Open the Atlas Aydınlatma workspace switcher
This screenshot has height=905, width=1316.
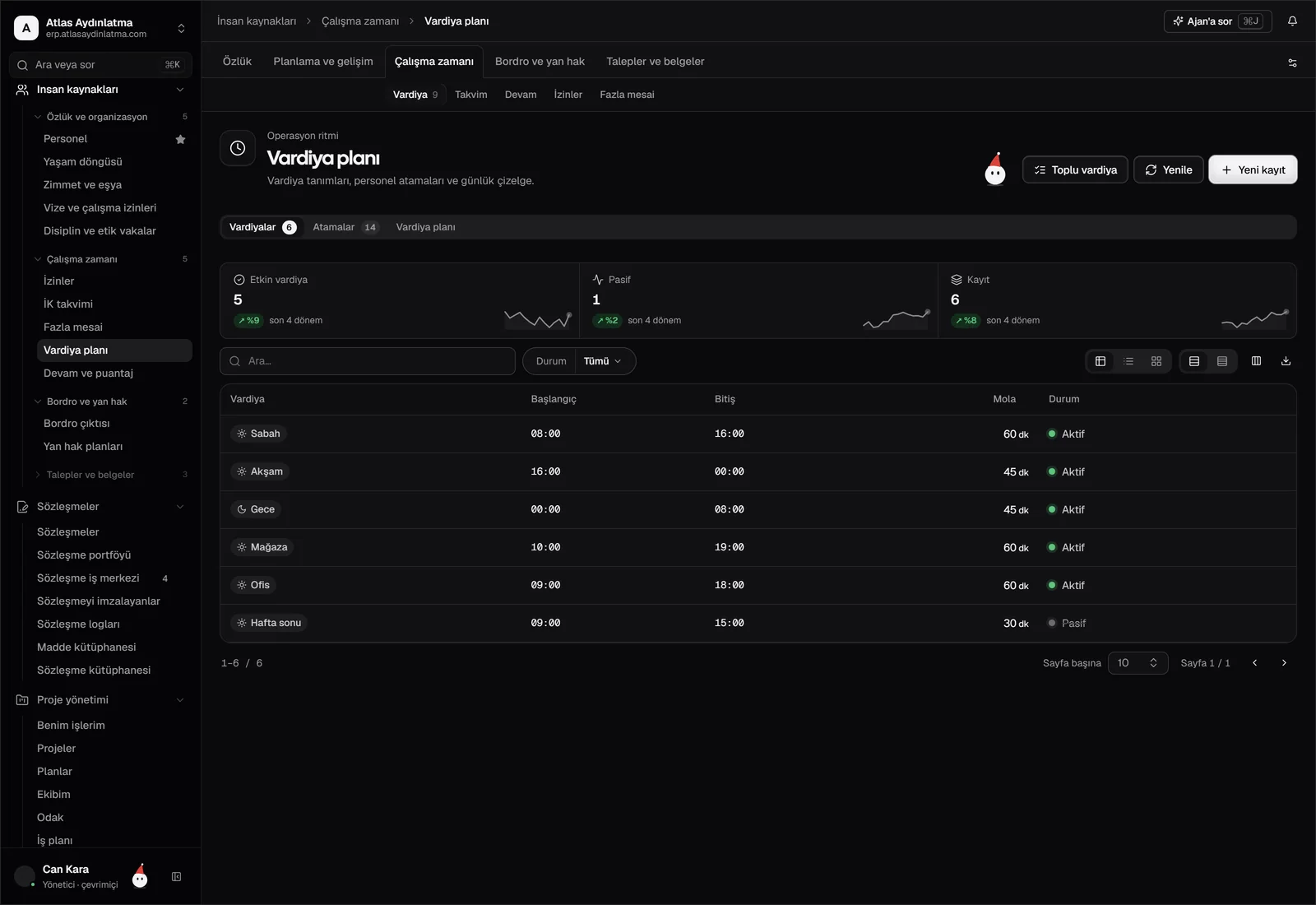pos(100,28)
